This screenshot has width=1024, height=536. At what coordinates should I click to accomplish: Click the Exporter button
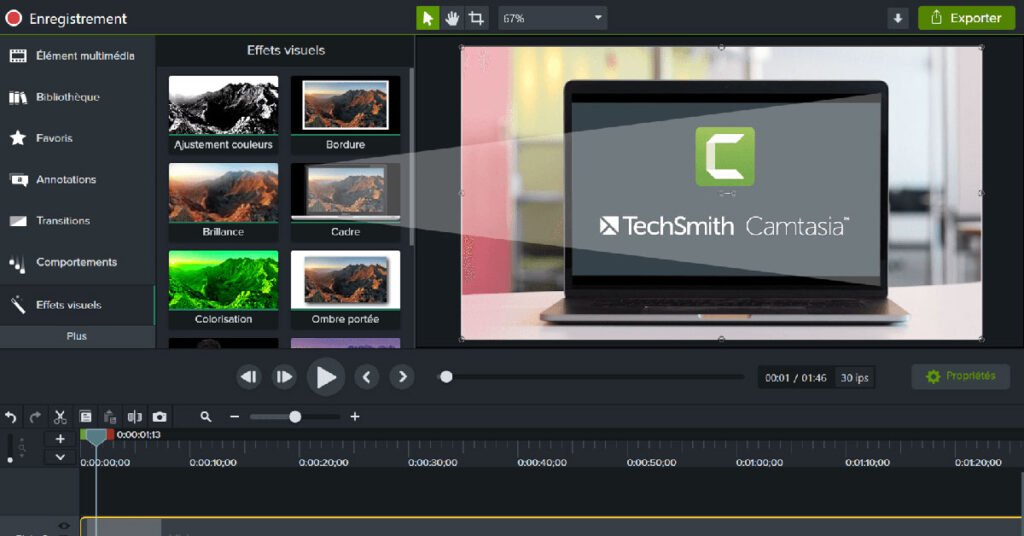pos(967,18)
